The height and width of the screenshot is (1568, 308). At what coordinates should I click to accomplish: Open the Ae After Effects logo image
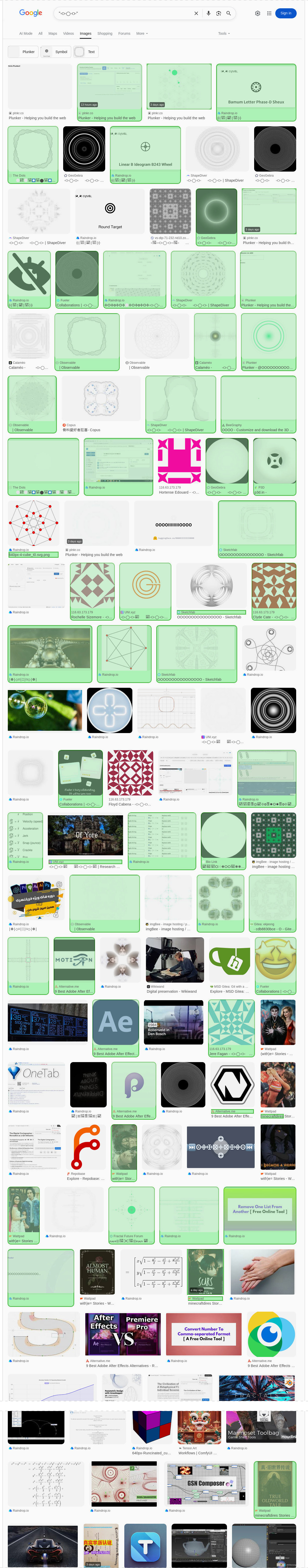click(x=116, y=1023)
